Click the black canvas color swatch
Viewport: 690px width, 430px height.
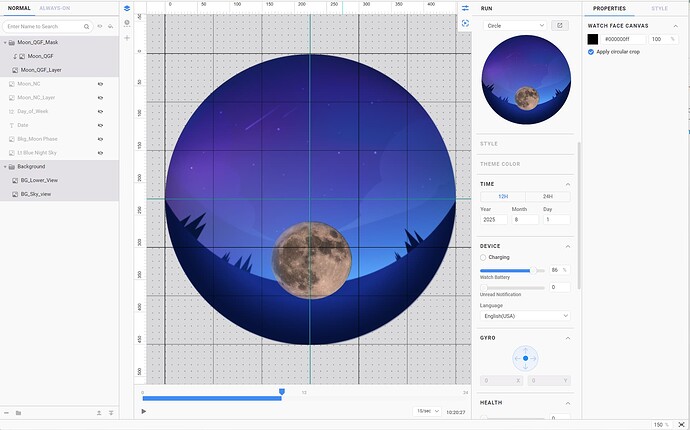coord(593,39)
